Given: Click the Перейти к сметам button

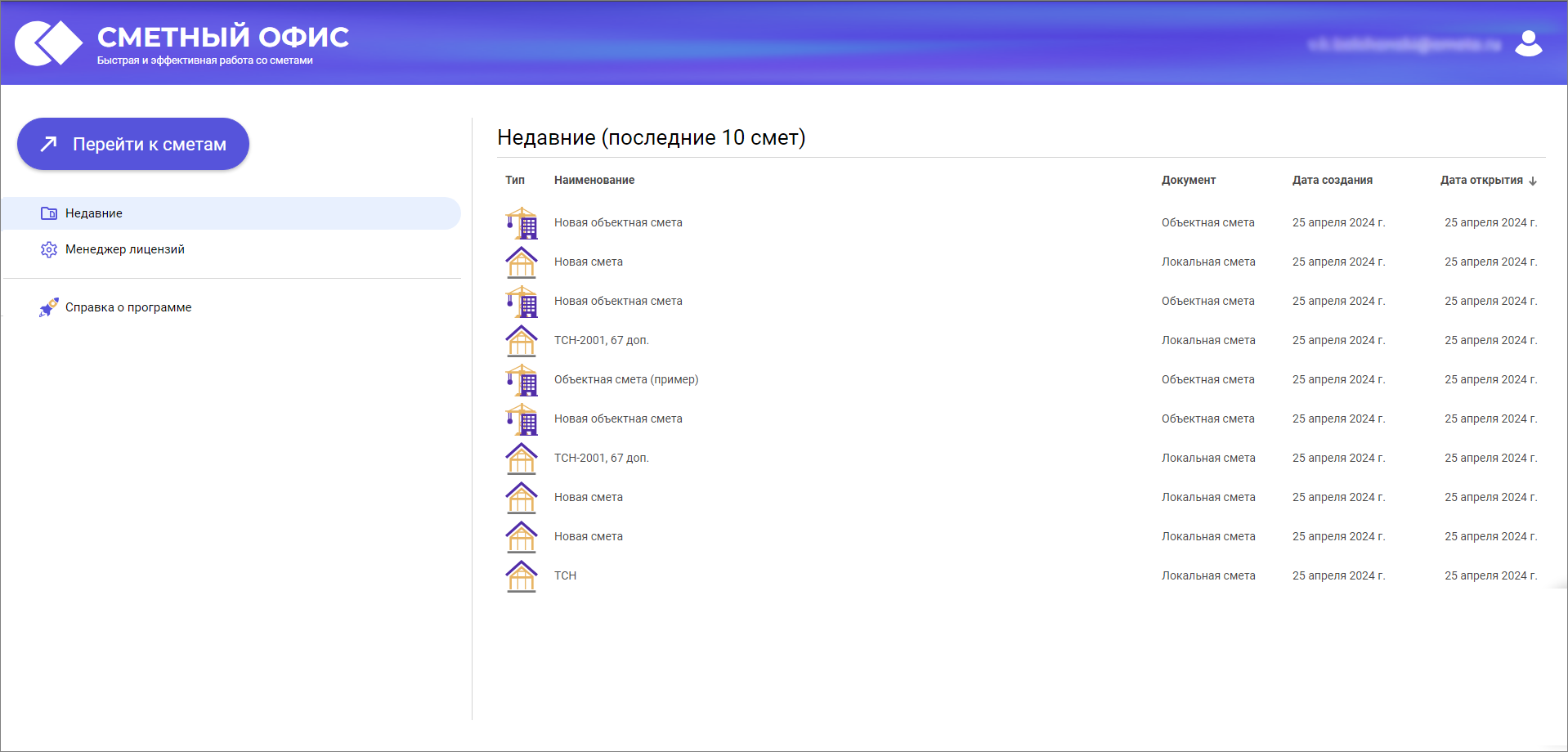Looking at the screenshot, I should coord(132,144).
